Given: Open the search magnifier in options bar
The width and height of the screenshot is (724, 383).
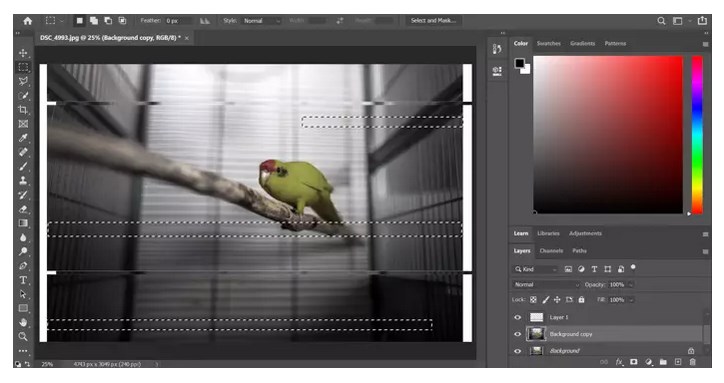Looking at the screenshot, I should tap(661, 21).
